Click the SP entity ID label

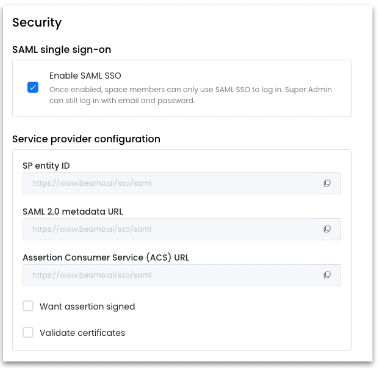tap(46, 166)
